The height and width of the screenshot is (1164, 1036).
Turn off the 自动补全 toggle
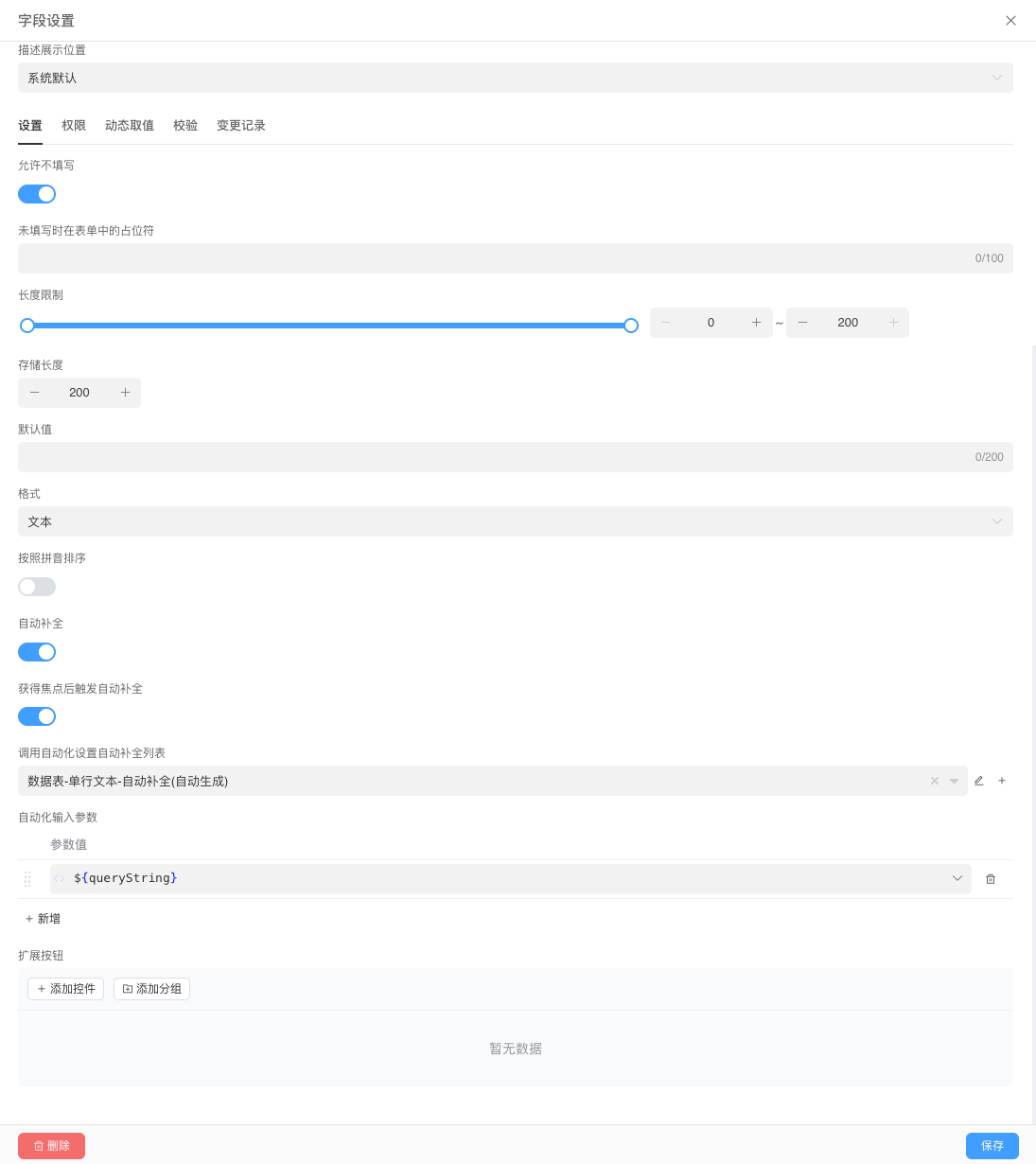tap(37, 651)
